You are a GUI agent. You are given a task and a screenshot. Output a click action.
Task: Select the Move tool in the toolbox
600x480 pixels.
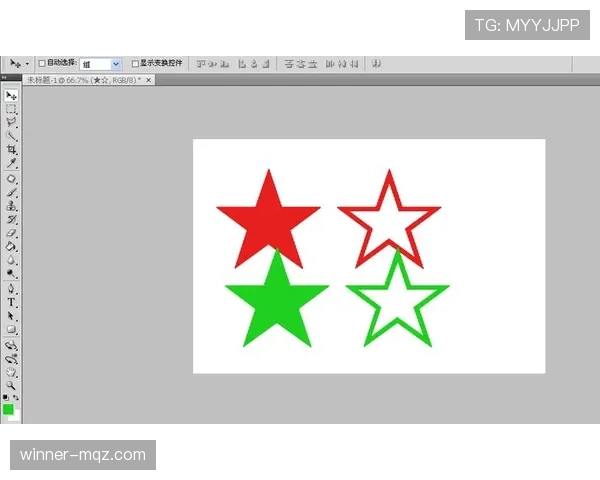click(x=11, y=96)
